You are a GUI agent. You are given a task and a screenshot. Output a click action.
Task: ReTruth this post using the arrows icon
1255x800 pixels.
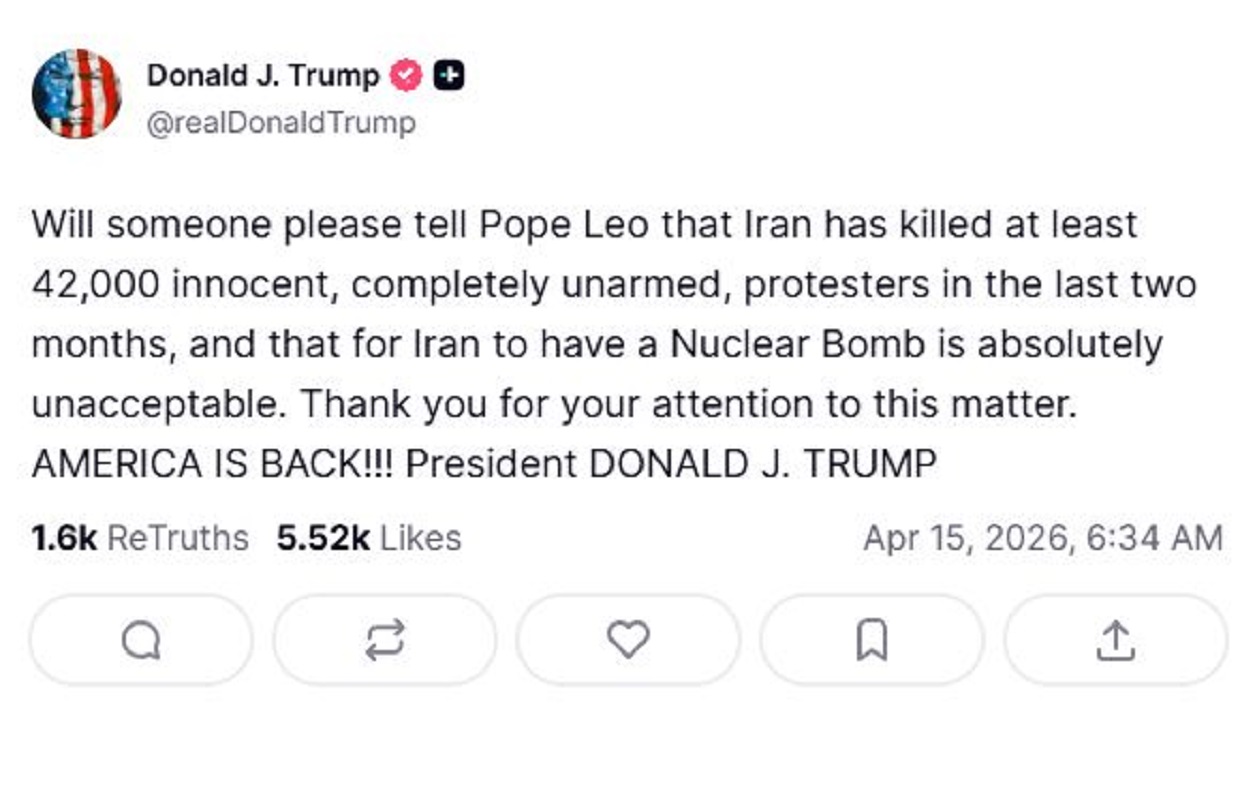click(385, 640)
